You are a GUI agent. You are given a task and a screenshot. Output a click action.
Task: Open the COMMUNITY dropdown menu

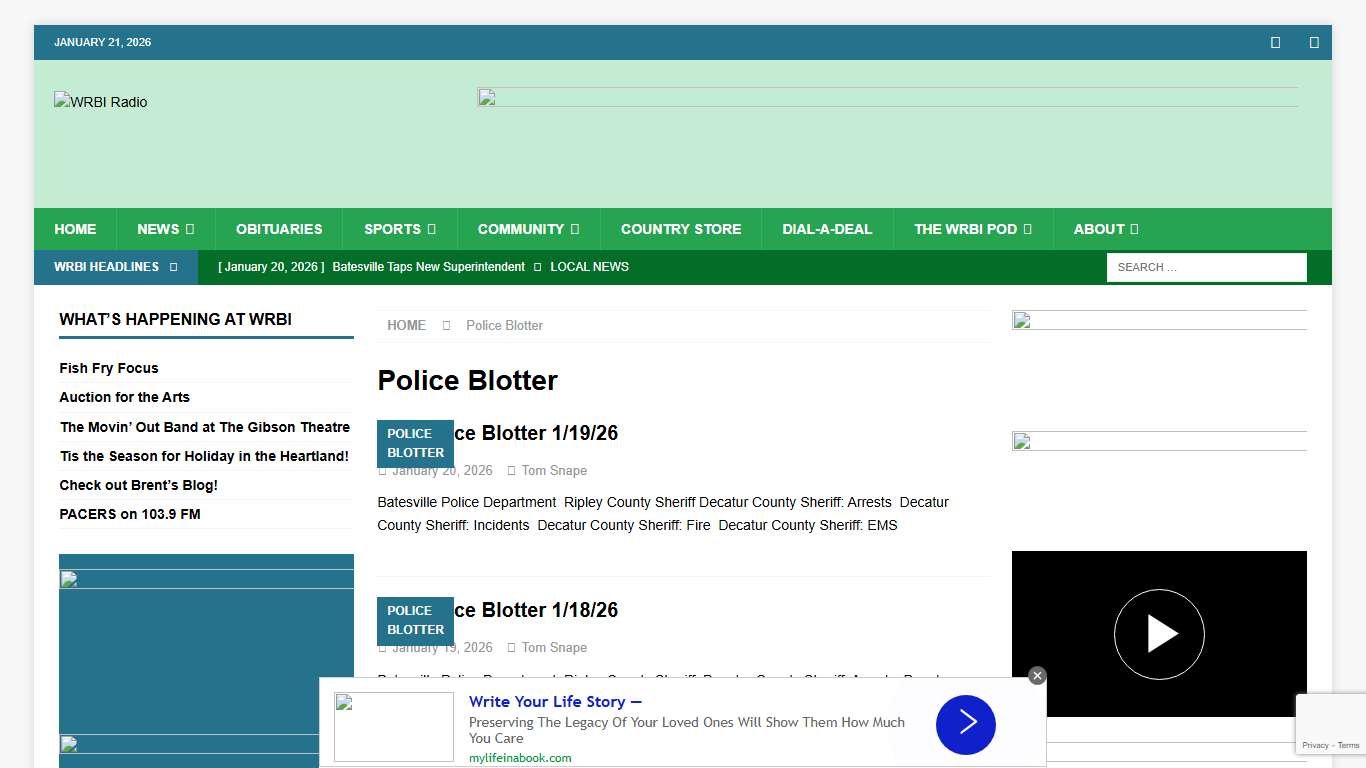pyautogui.click(x=528, y=229)
